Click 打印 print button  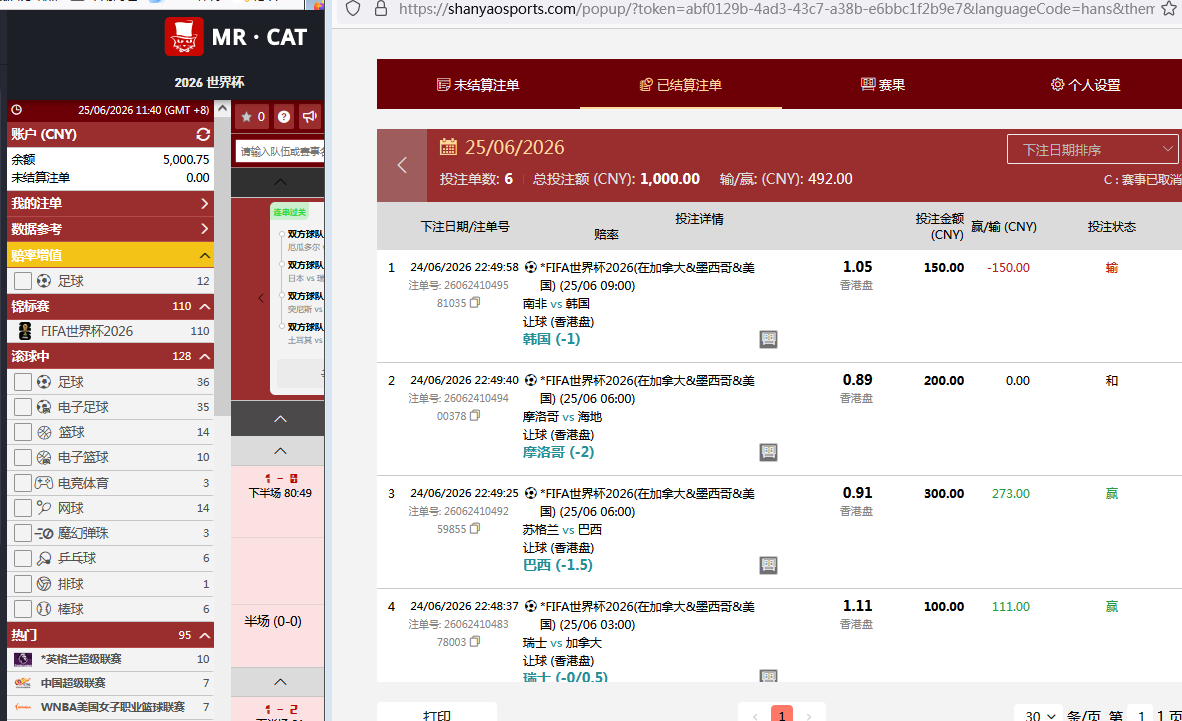point(437,713)
